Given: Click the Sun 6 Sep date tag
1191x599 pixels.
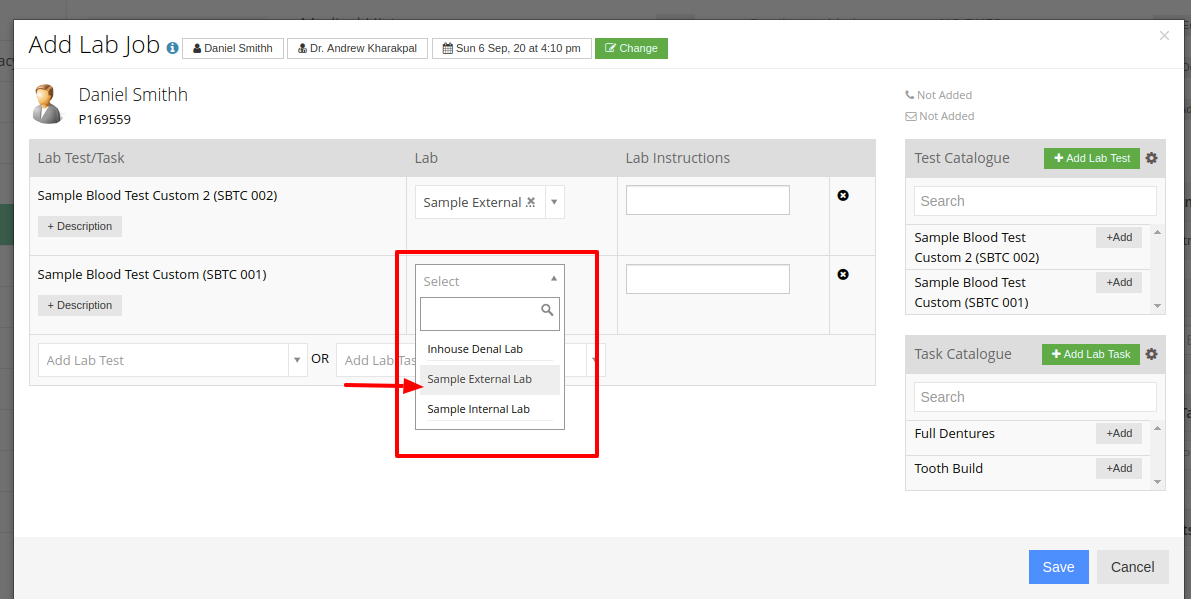Looking at the screenshot, I should point(511,48).
